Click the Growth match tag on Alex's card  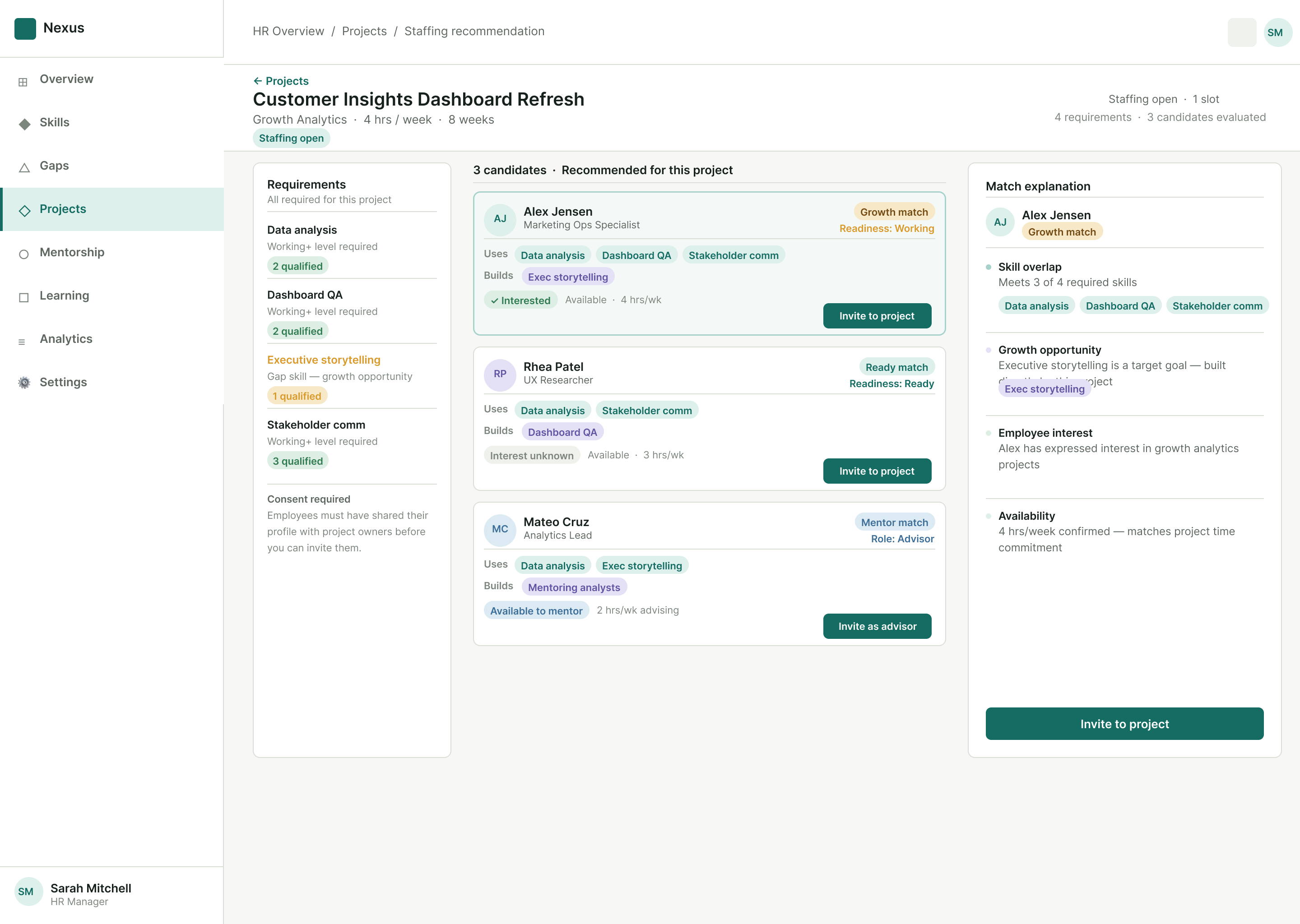pyautogui.click(x=894, y=212)
